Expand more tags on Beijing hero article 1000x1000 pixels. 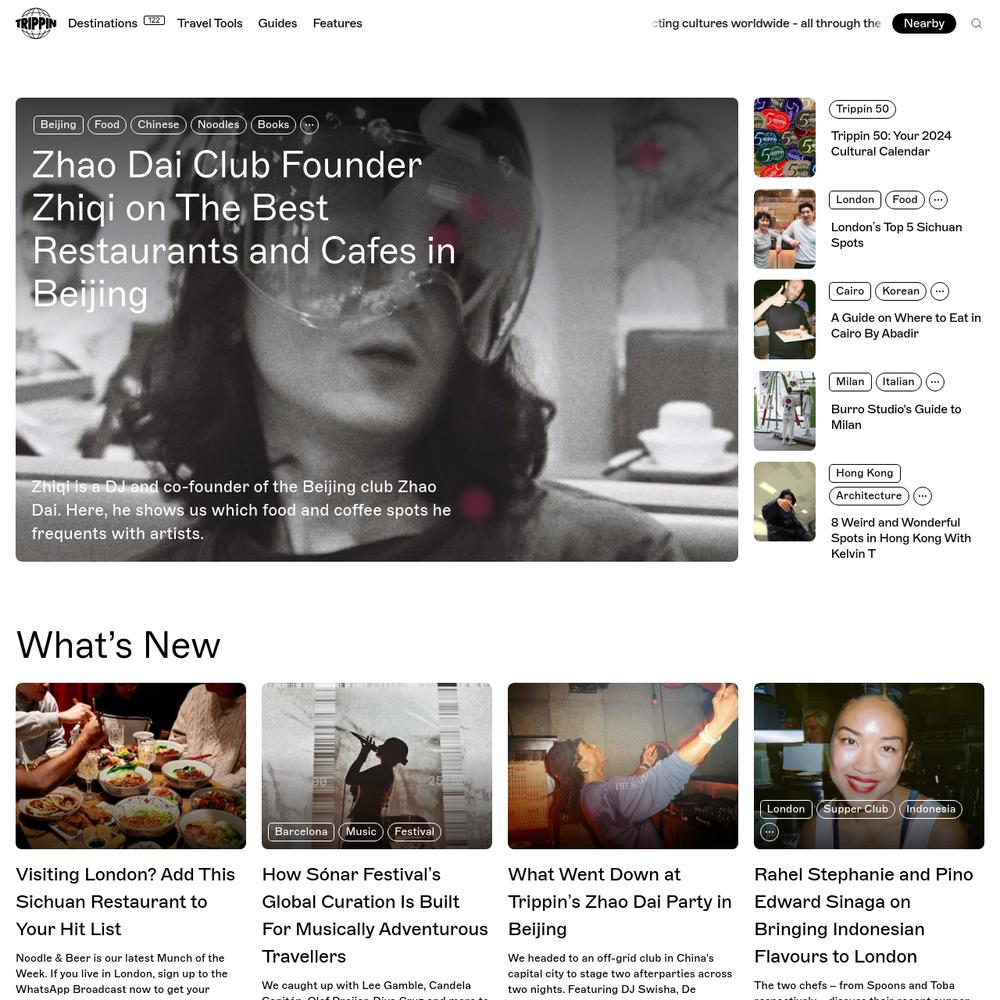point(309,125)
